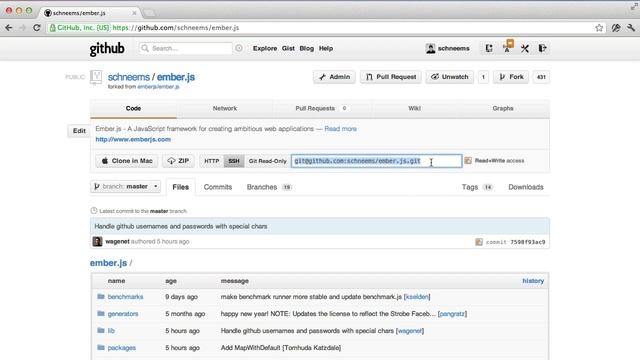
Task: Open the kselden author link
Action: point(417,297)
